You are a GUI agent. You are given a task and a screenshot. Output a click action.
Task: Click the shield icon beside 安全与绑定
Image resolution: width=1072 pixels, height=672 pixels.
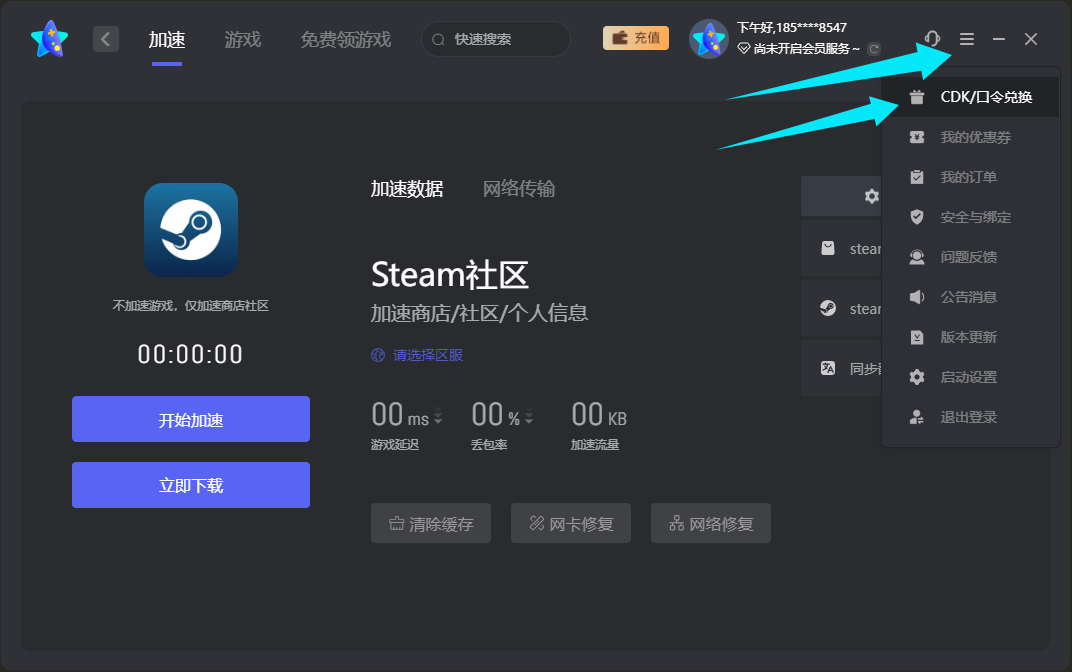[917, 217]
